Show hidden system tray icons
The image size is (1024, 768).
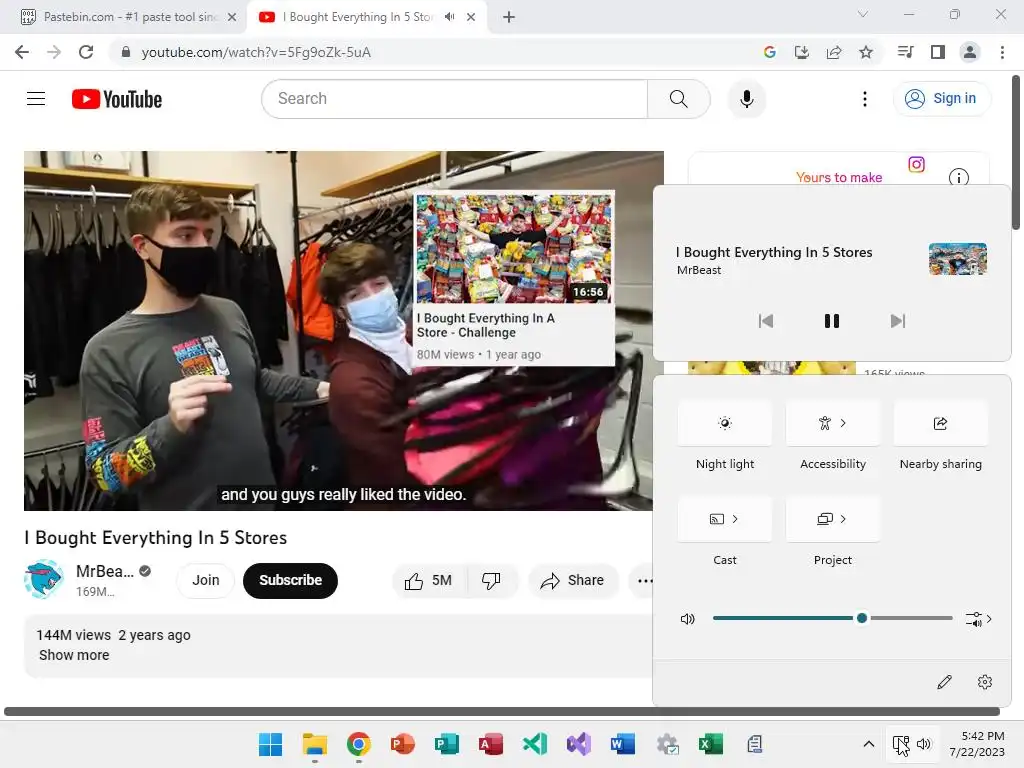pyautogui.click(x=869, y=744)
